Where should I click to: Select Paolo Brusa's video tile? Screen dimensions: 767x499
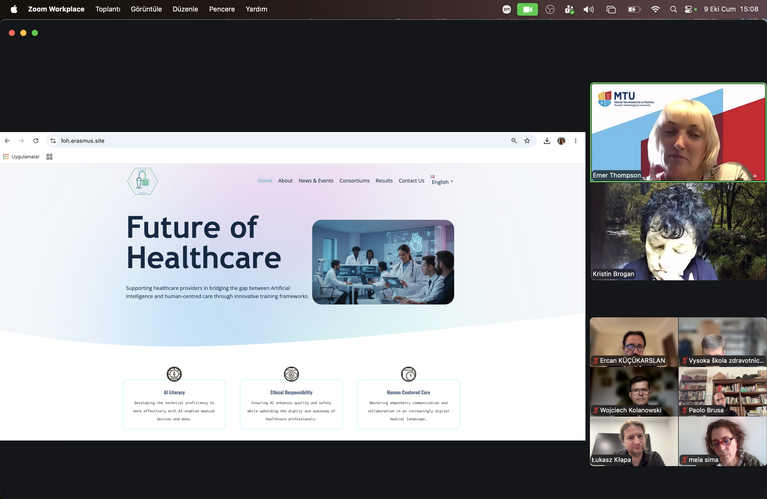722,391
